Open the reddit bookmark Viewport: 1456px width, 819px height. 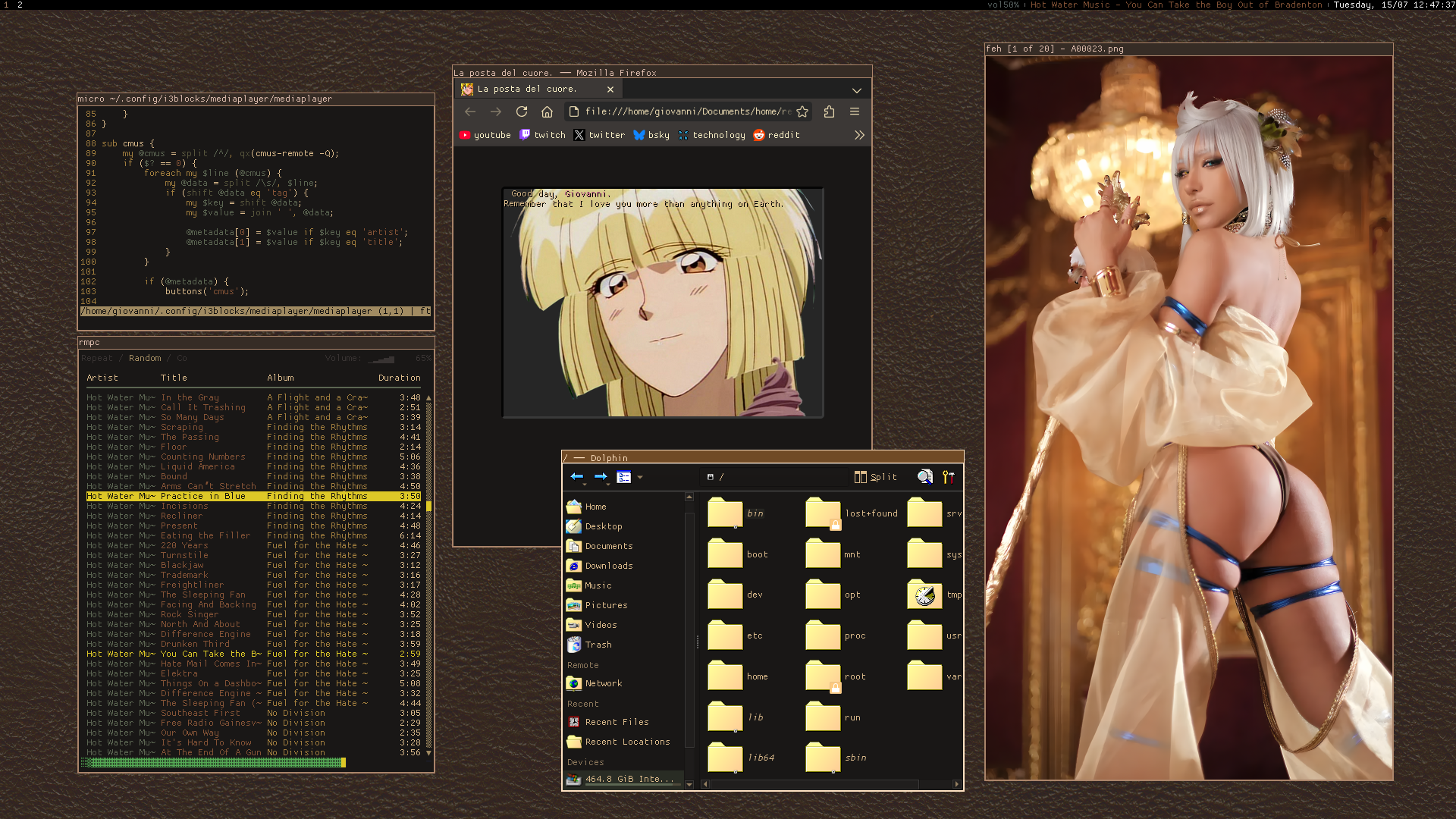pos(777,135)
